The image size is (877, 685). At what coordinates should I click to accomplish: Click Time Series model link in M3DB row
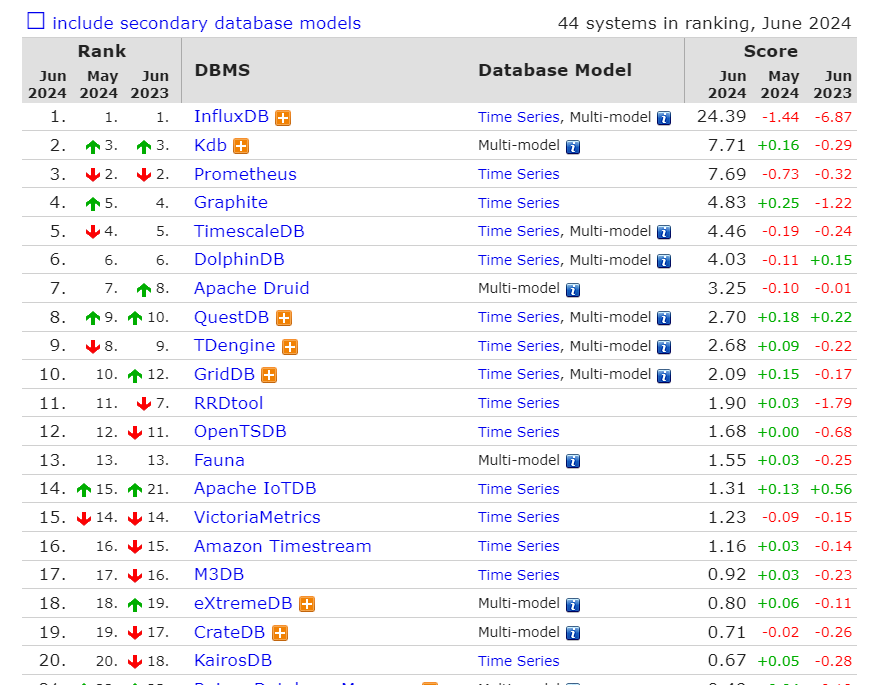coord(518,575)
